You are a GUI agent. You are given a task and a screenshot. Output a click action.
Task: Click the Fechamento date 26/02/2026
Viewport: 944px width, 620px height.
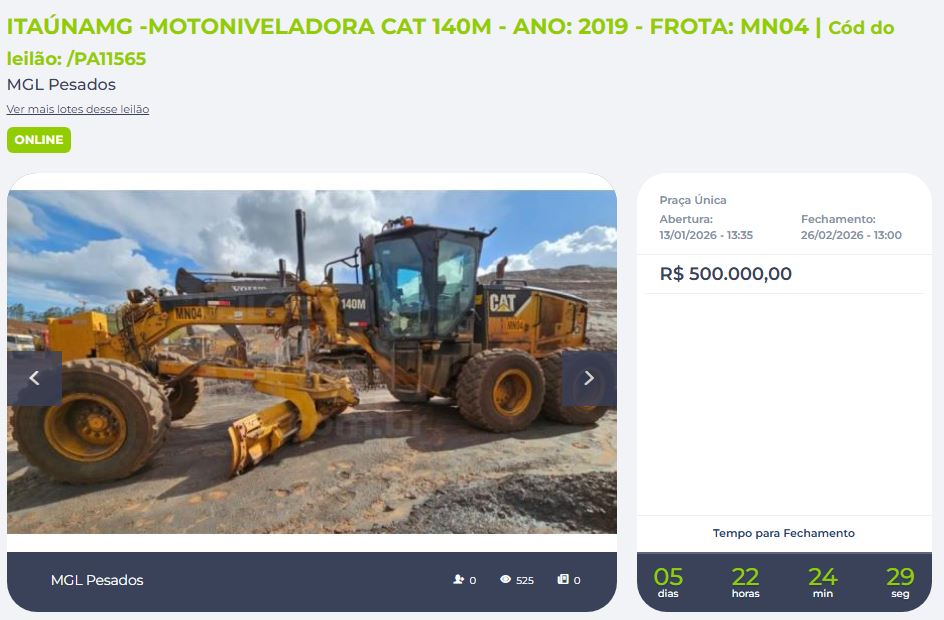point(851,235)
